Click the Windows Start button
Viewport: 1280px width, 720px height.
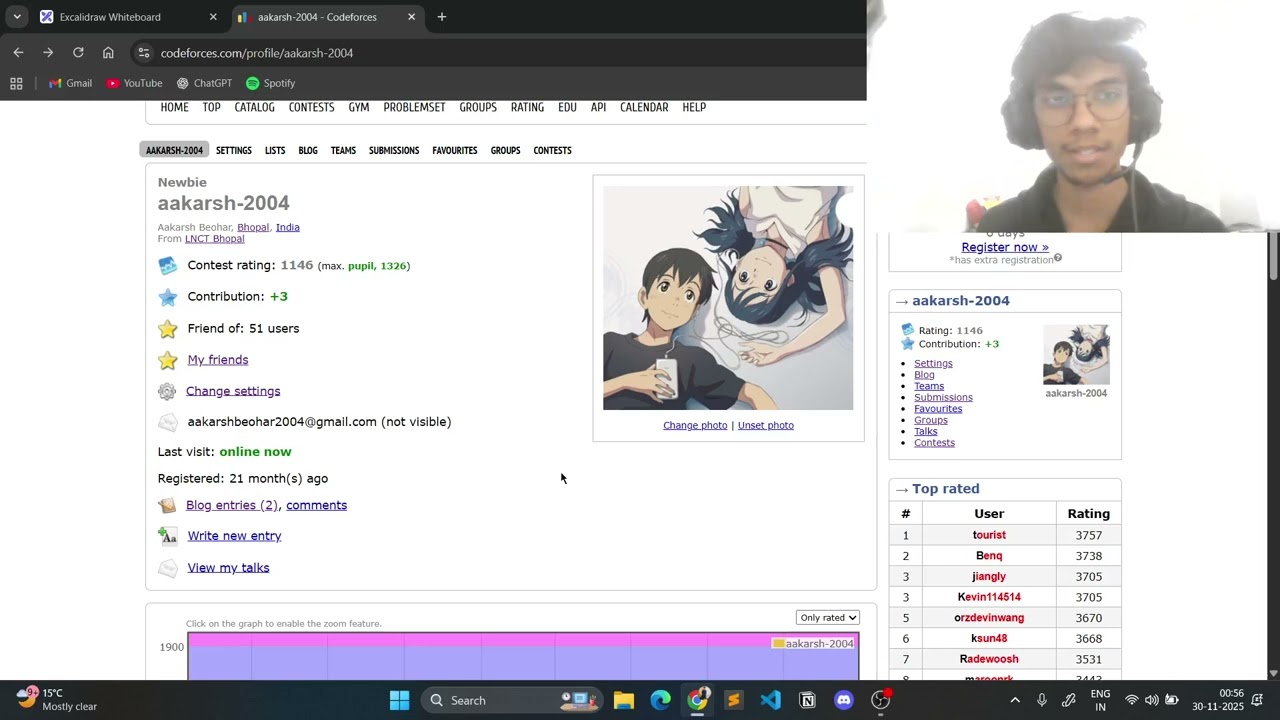pos(399,700)
